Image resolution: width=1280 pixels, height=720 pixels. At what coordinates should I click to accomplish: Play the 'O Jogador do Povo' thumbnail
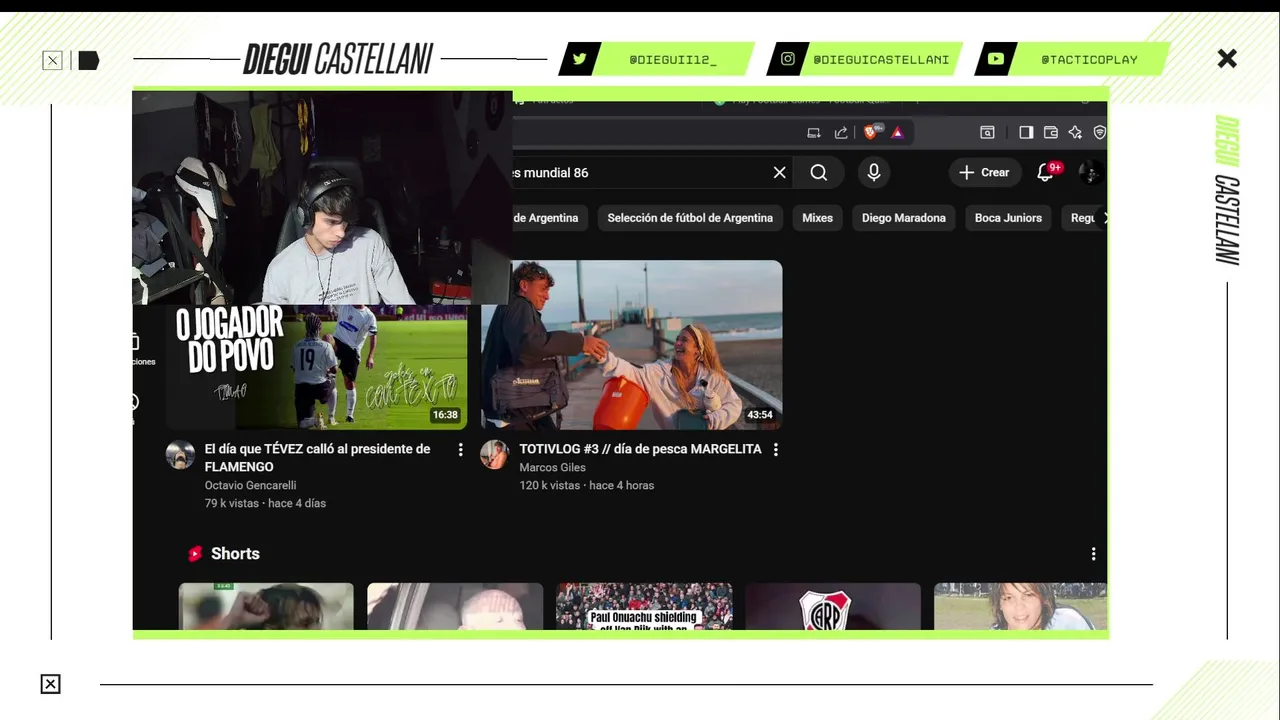pos(316,366)
